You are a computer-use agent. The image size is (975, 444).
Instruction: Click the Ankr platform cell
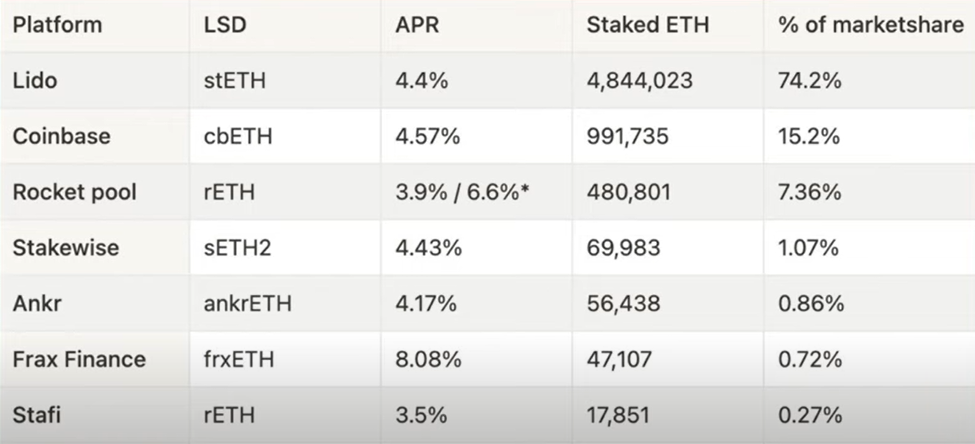(x=36, y=302)
